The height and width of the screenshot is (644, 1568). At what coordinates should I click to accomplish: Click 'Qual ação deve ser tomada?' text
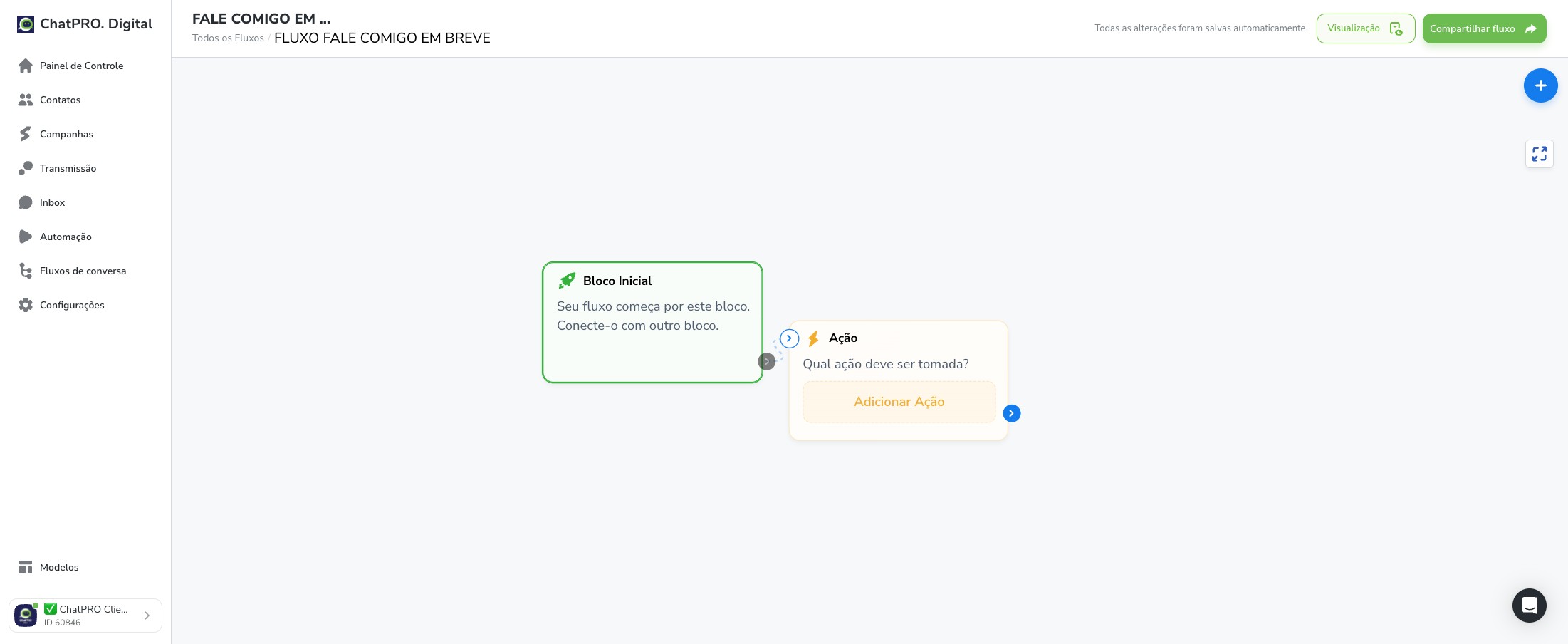[886, 364]
